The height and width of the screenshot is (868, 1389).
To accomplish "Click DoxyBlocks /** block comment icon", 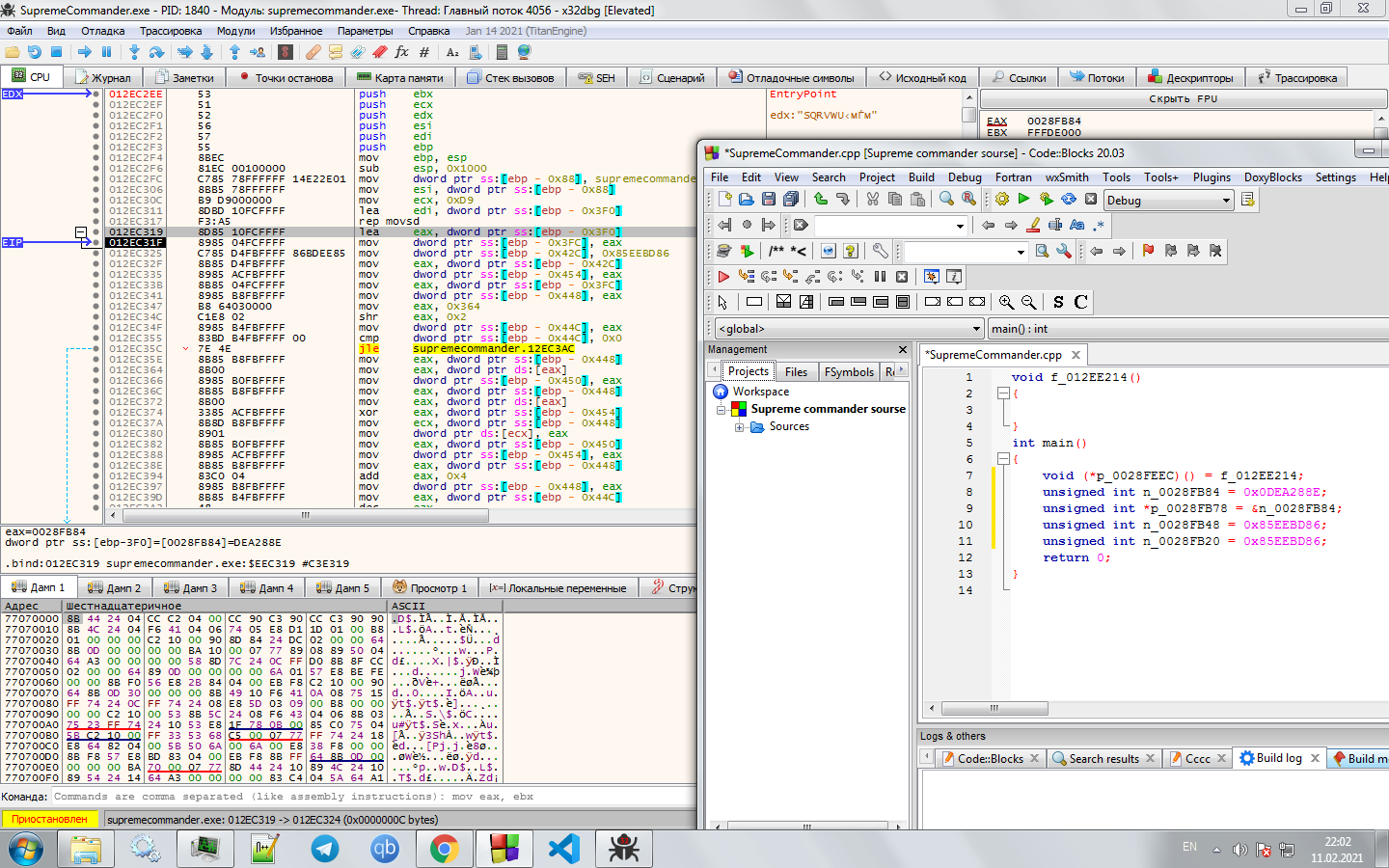I will click(776, 251).
